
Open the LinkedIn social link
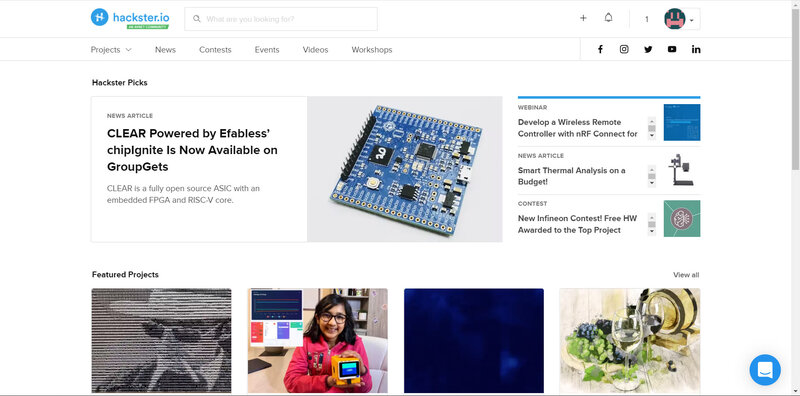(696, 50)
